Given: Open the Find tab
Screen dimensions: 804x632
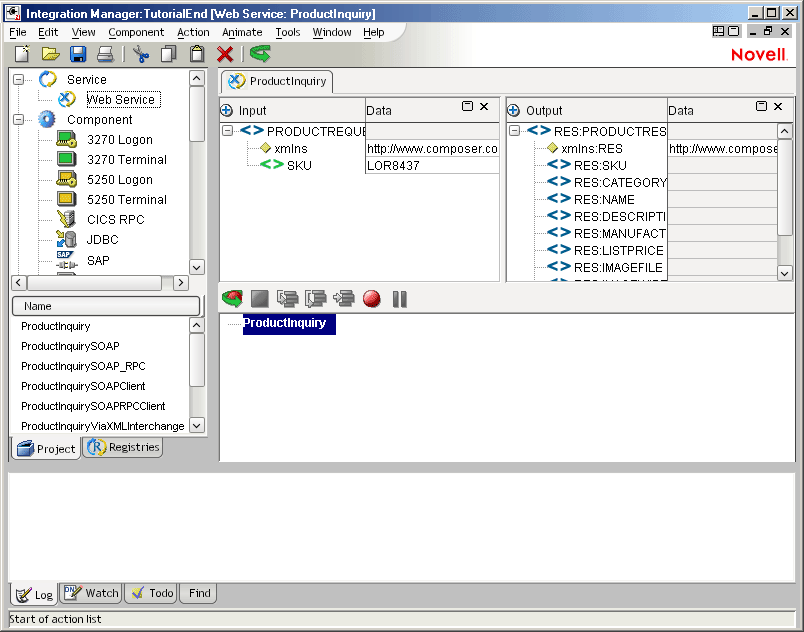Looking at the screenshot, I should click(x=199, y=593).
